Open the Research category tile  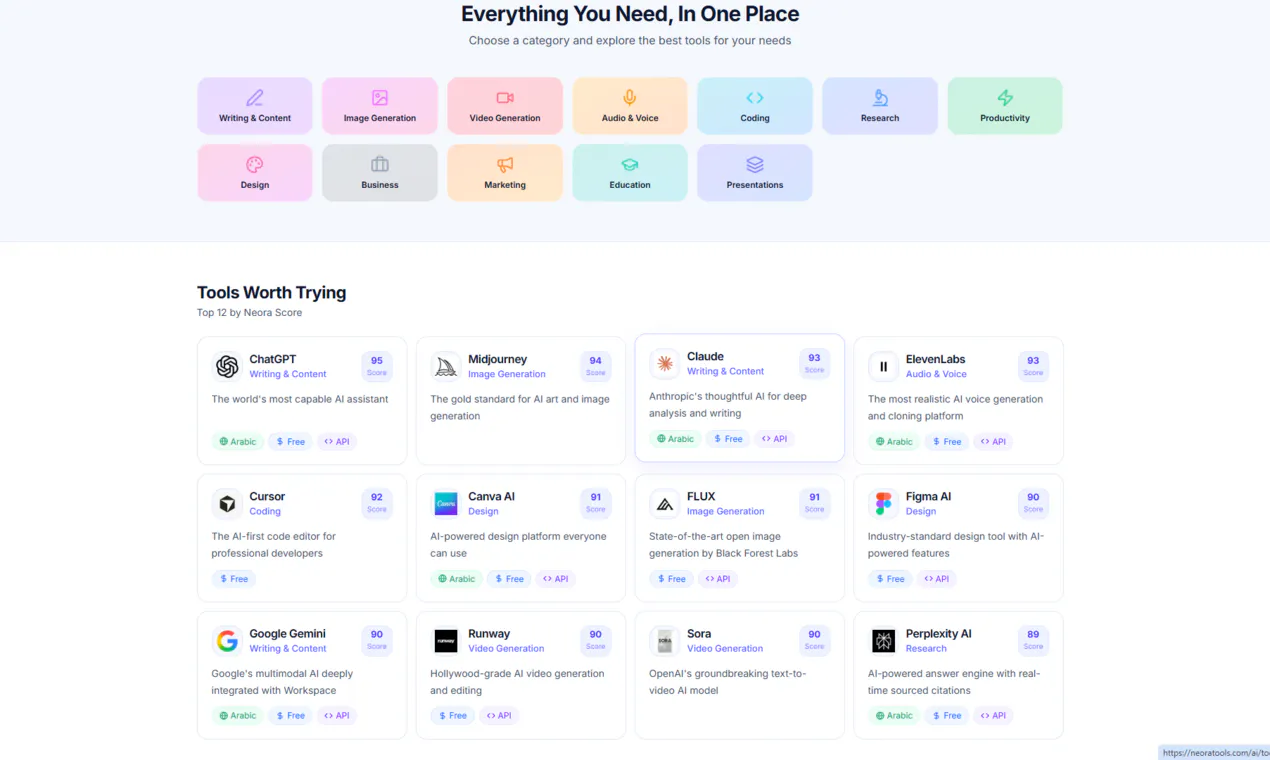point(880,106)
